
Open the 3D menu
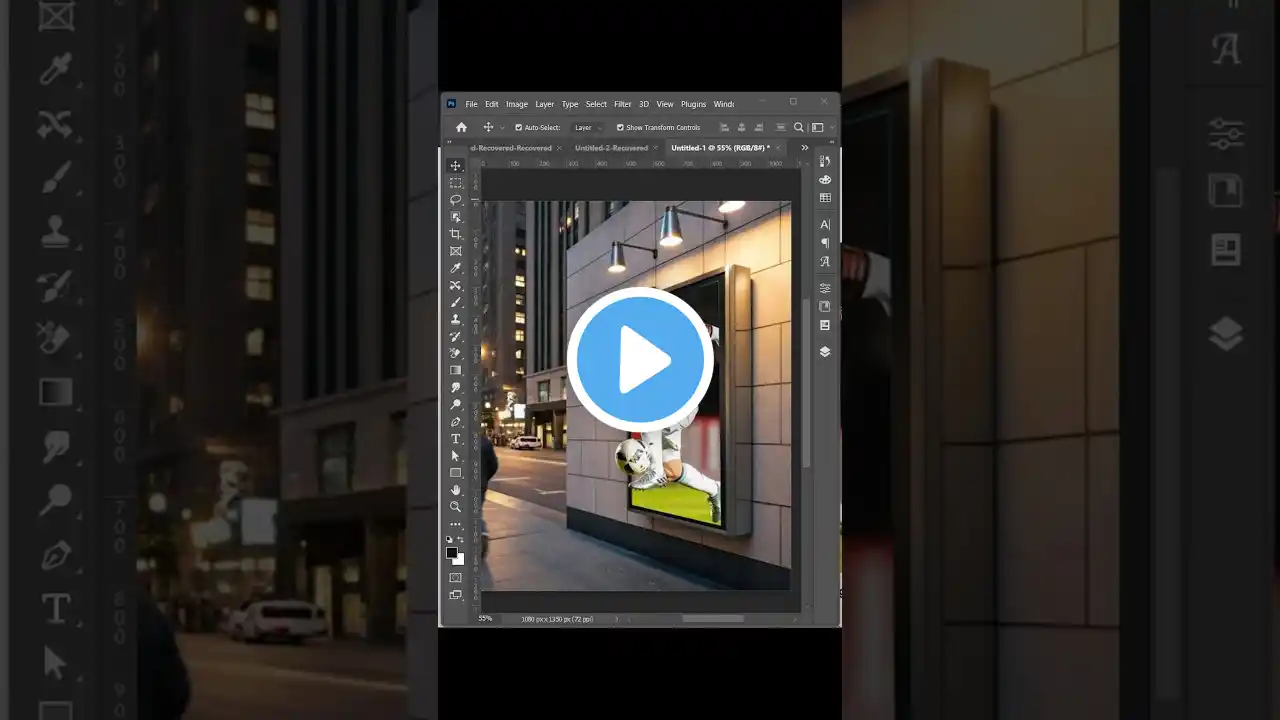[644, 104]
